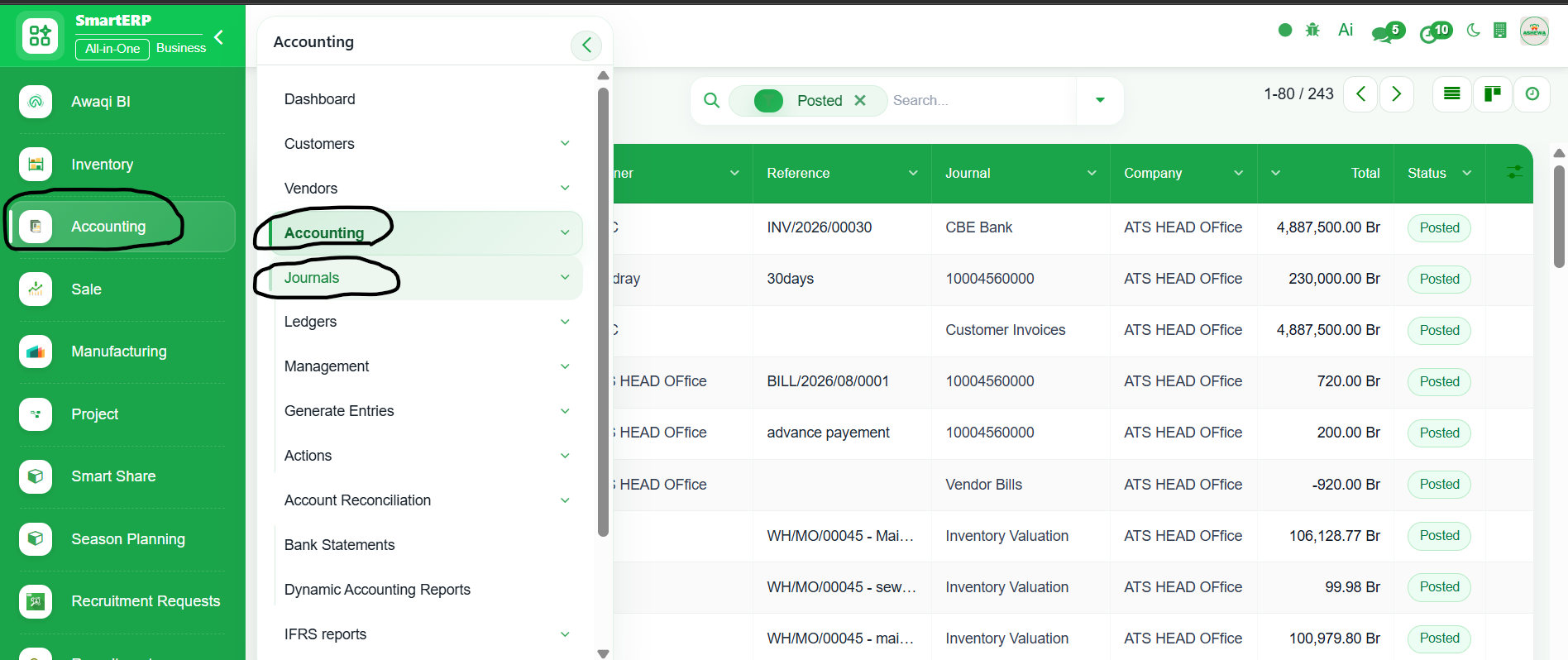Screen dimensions: 1568x660
Task: Toggle dark mode with the moon icon
Action: coord(1473,31)
